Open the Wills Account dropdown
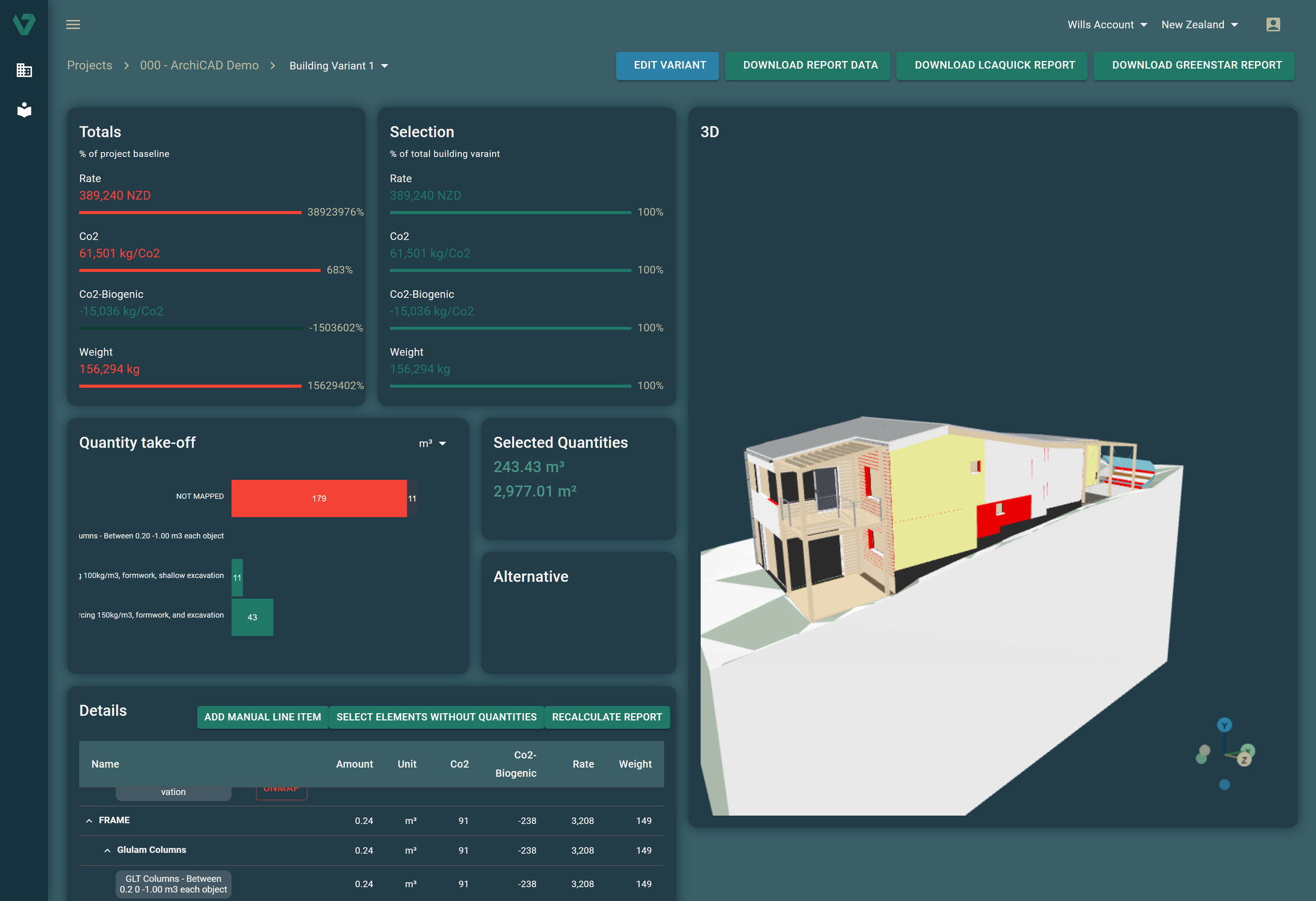 [x=1106, y=24]
